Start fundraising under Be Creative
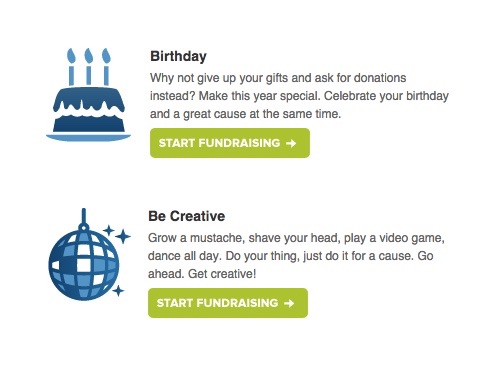This screenshot has width=497, height=382. (x=228, y=303)
